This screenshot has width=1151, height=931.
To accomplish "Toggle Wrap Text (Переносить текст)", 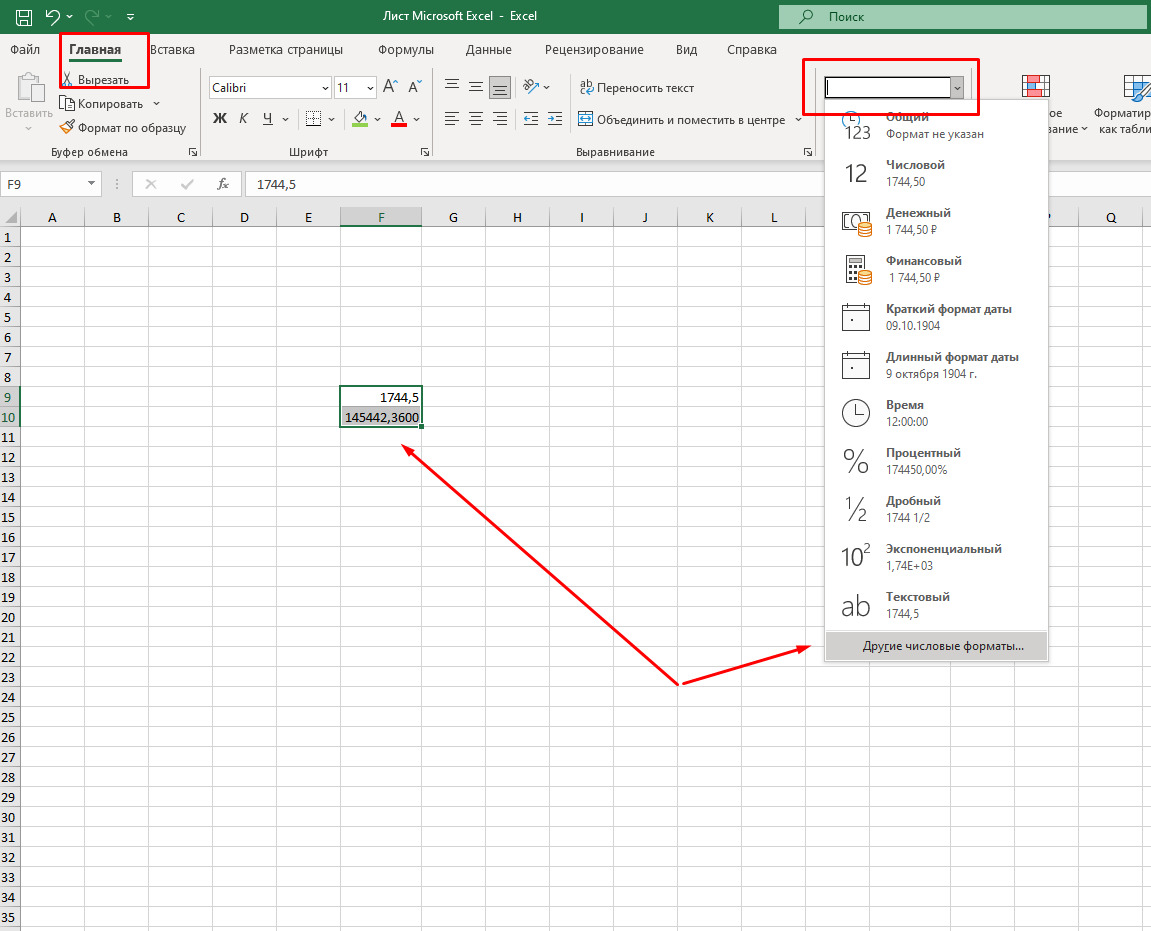I will click(x=637, y=88).
